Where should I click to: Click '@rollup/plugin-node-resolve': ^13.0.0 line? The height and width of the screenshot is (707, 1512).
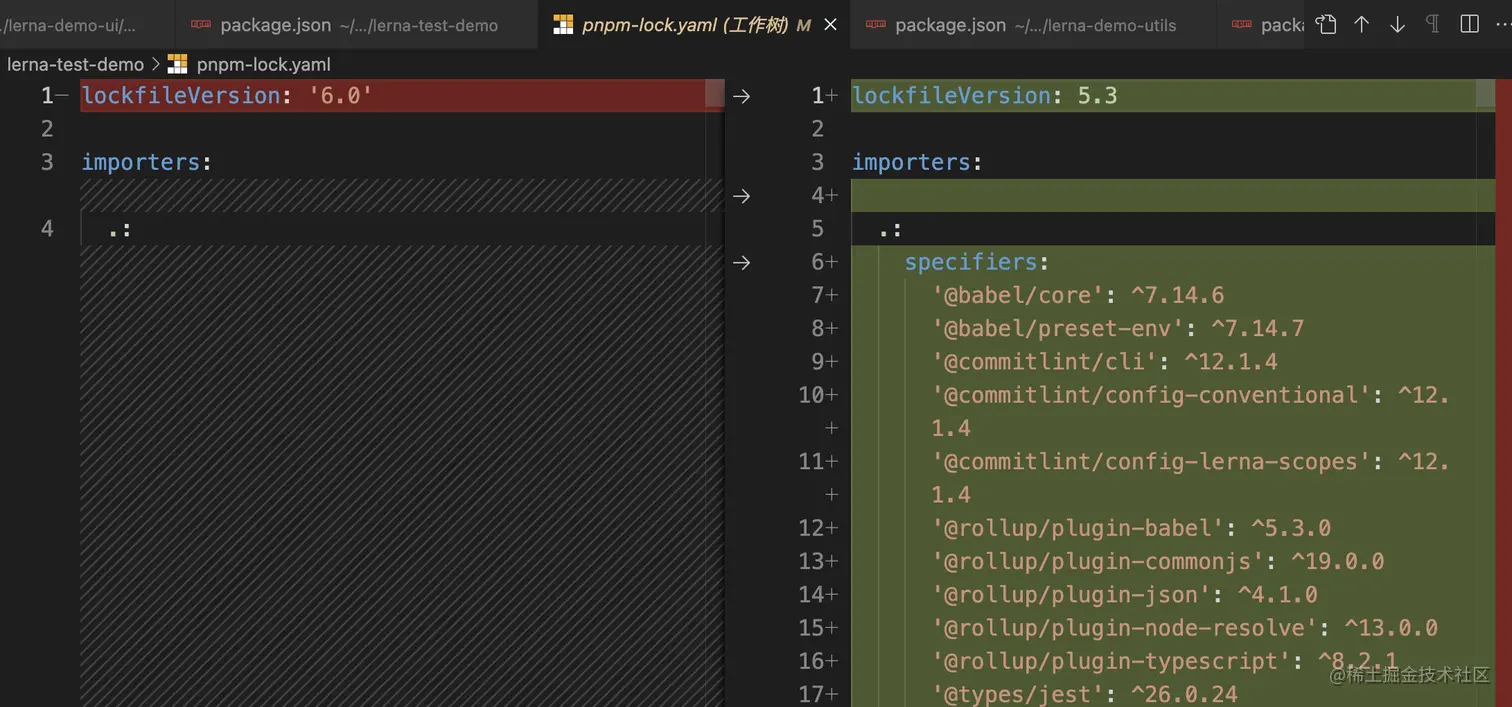pyautogui.click(x=1185, y=627)
